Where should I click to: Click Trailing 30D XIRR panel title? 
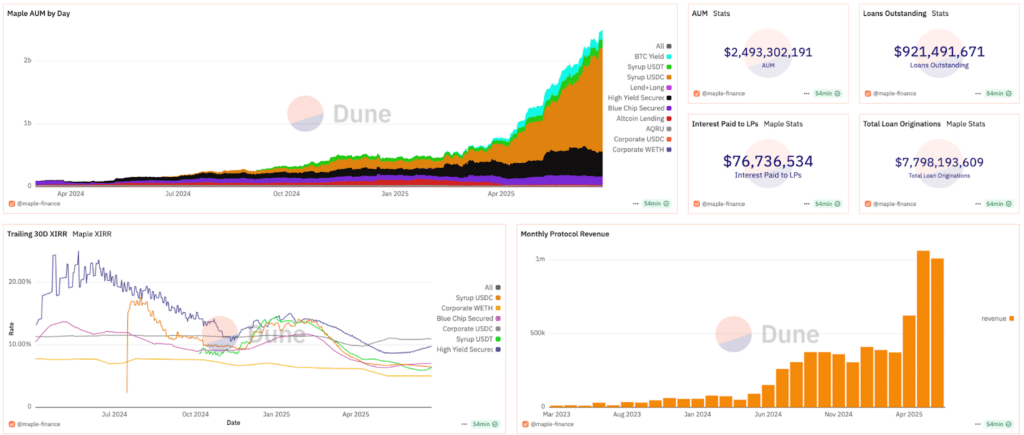click(37, 234)
